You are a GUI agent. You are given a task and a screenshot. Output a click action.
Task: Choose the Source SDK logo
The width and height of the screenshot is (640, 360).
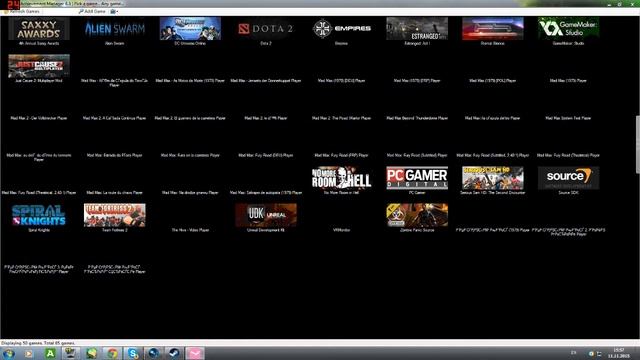[x=568, y=178]
